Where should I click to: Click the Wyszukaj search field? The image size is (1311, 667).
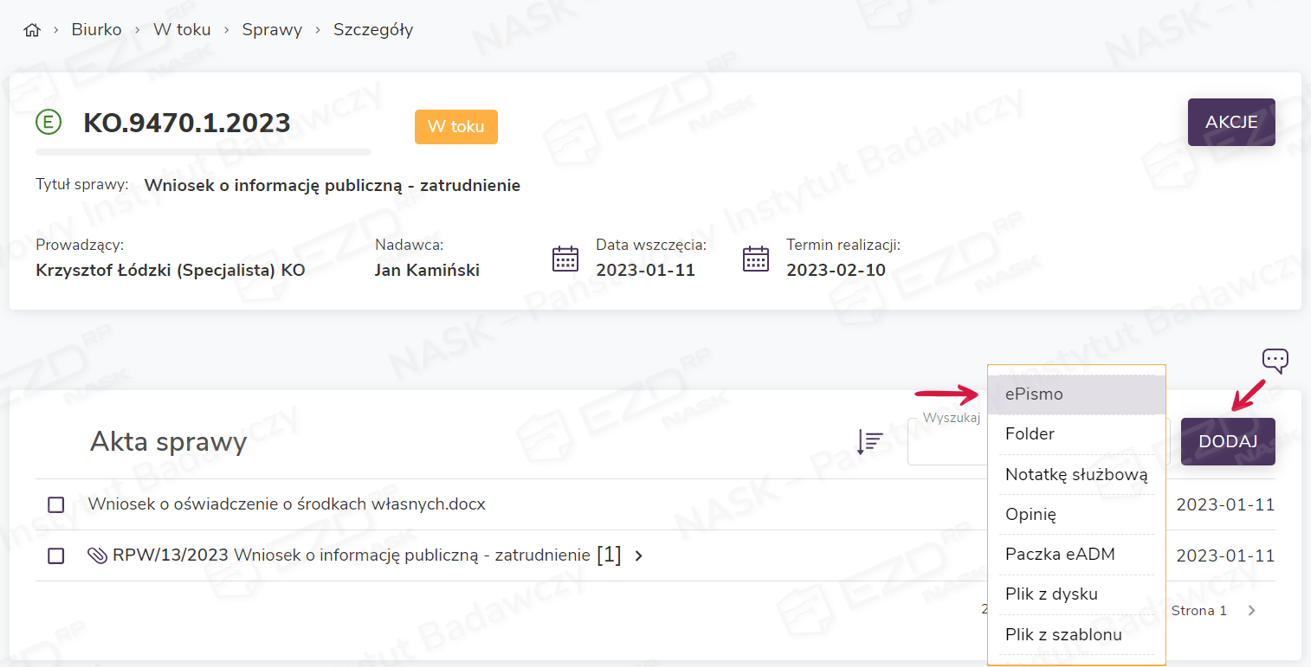(946, 443)
